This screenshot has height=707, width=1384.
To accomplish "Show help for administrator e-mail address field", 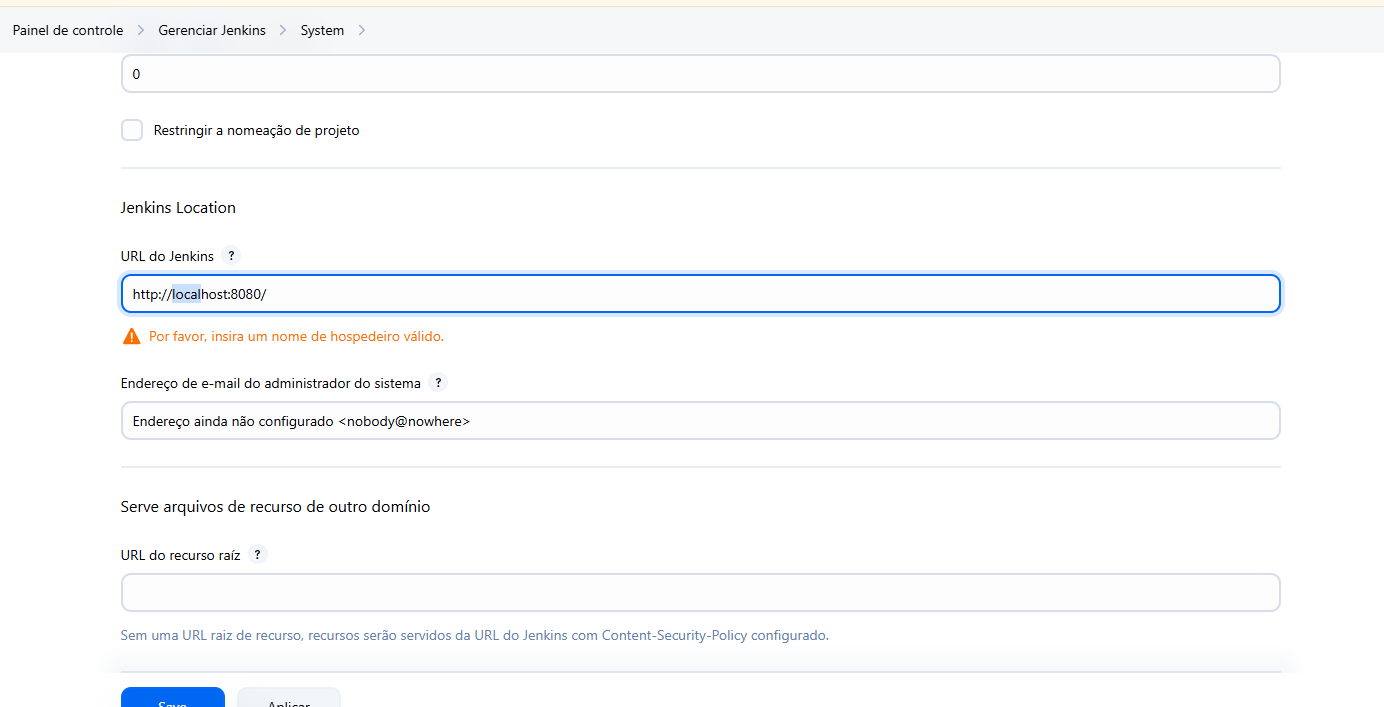I will [x=438, y=383].
